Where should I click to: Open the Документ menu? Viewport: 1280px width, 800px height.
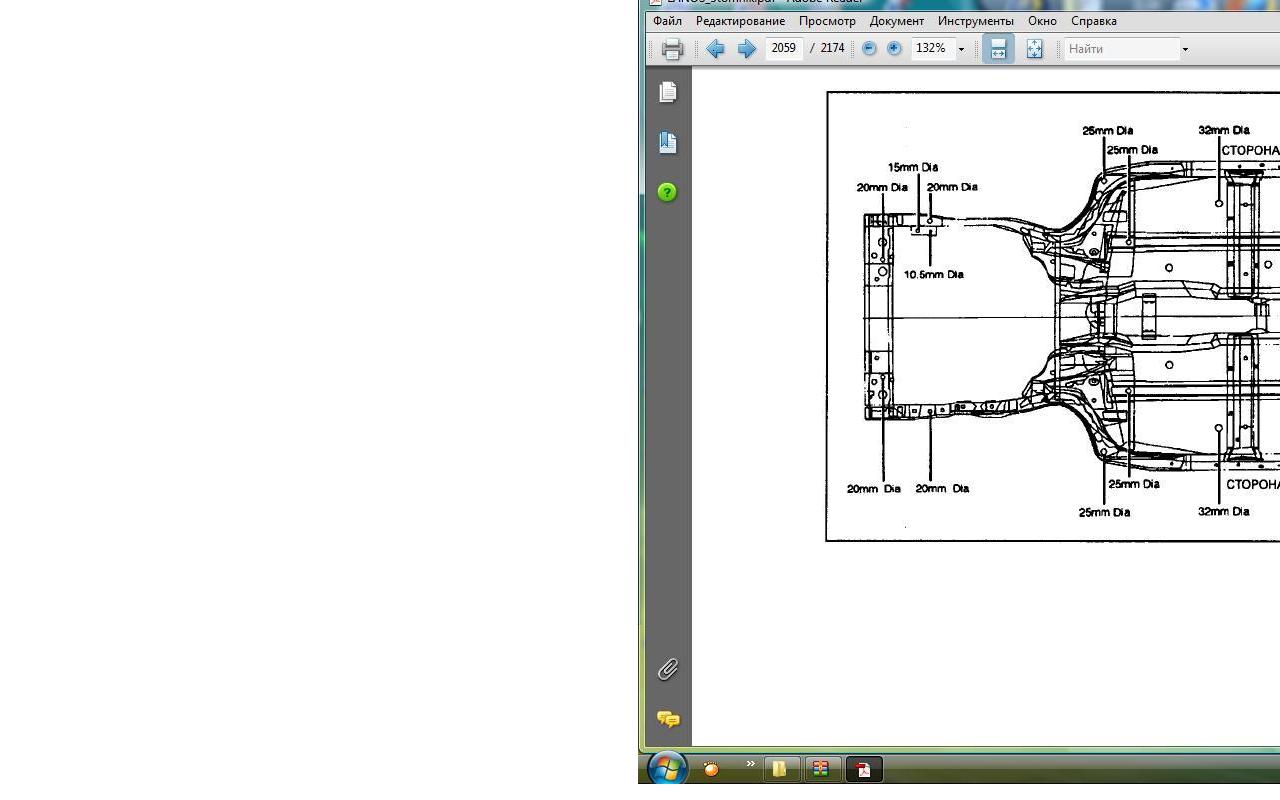click(x=897, y=21)
